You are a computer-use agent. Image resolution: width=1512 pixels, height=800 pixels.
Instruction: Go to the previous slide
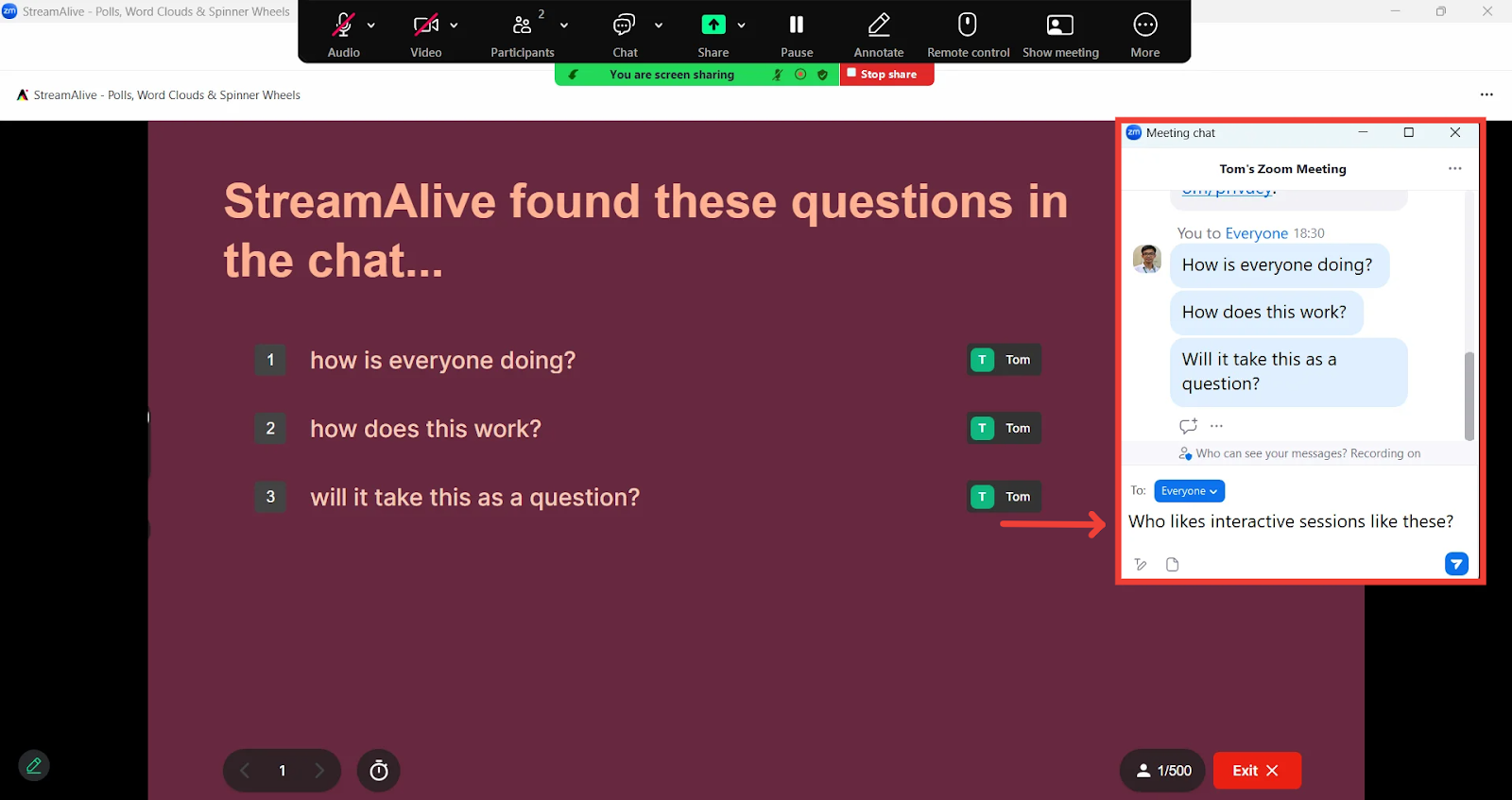[245, 771]
